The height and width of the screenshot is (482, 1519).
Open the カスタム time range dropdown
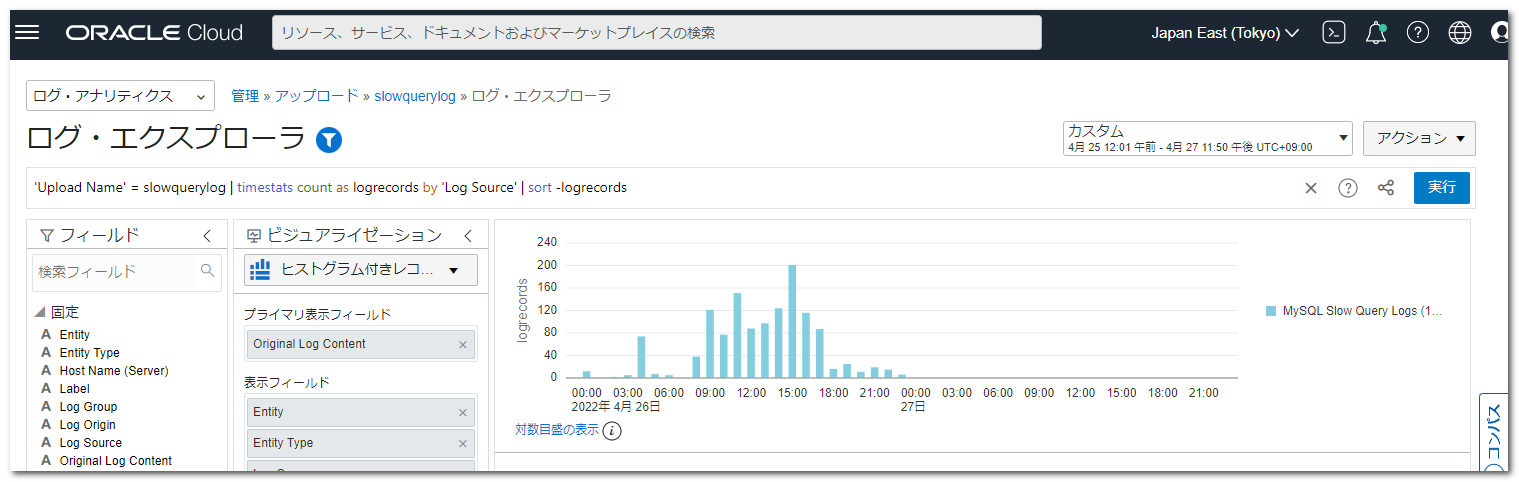[1207, 138]
